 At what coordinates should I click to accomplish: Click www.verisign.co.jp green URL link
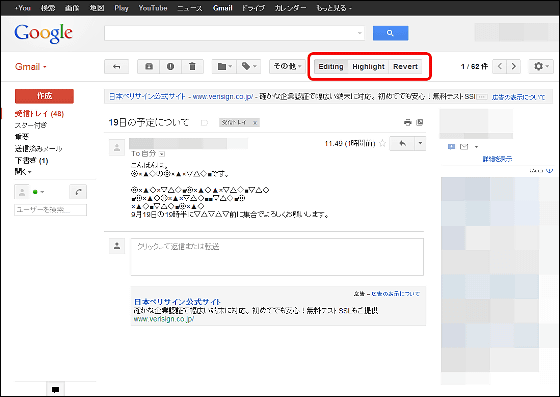(x=164, y=319)
